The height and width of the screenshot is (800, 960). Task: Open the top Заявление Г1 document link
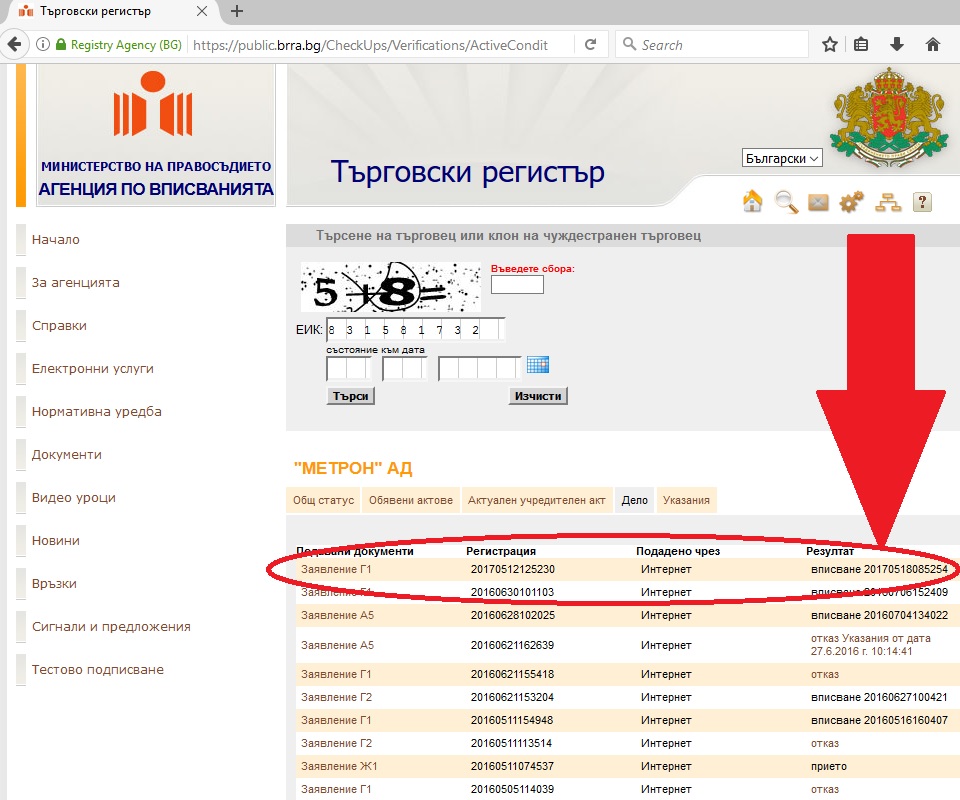[x=337, y=569]
